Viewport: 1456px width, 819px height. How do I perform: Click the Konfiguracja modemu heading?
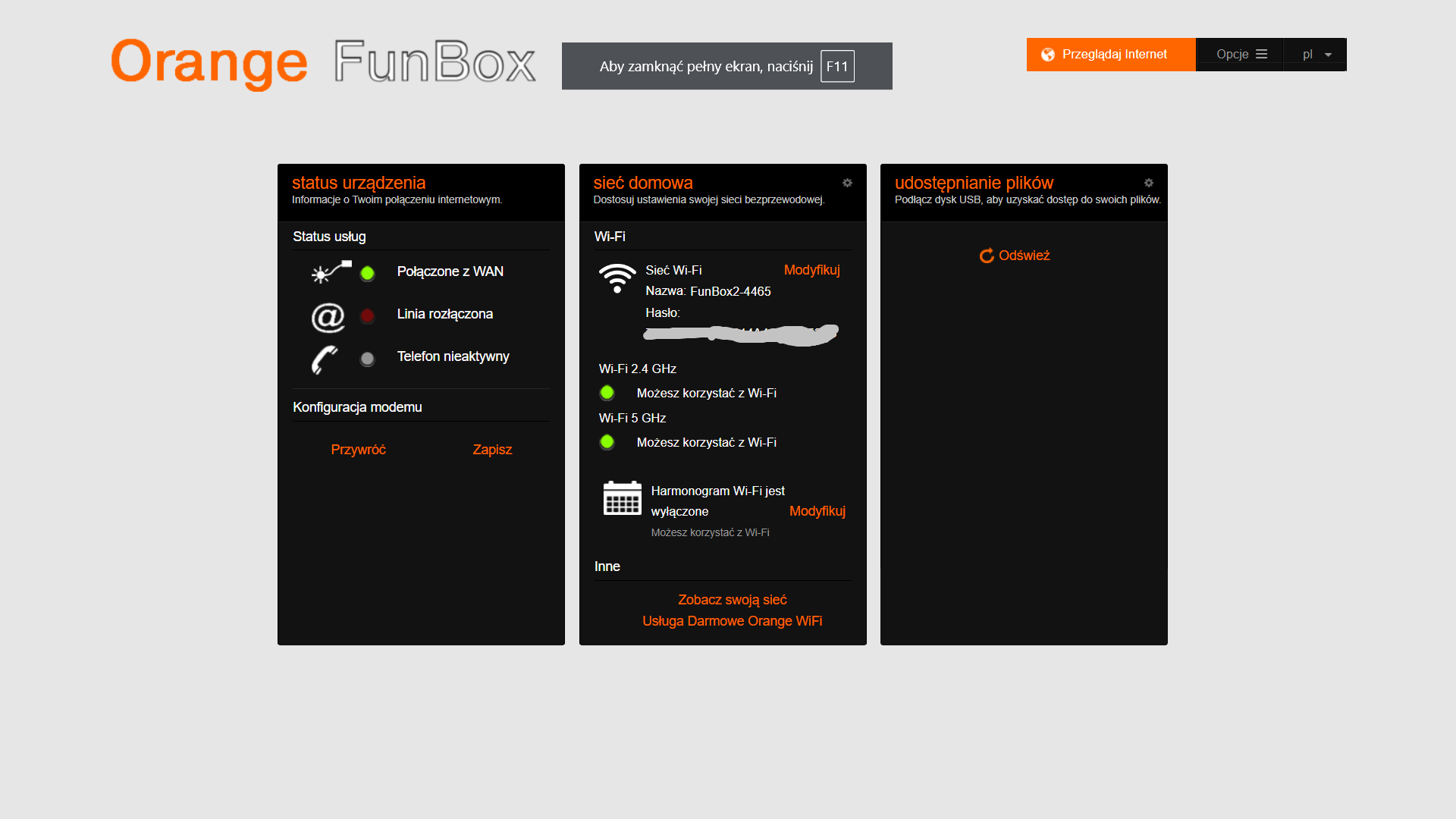[357, 407]
